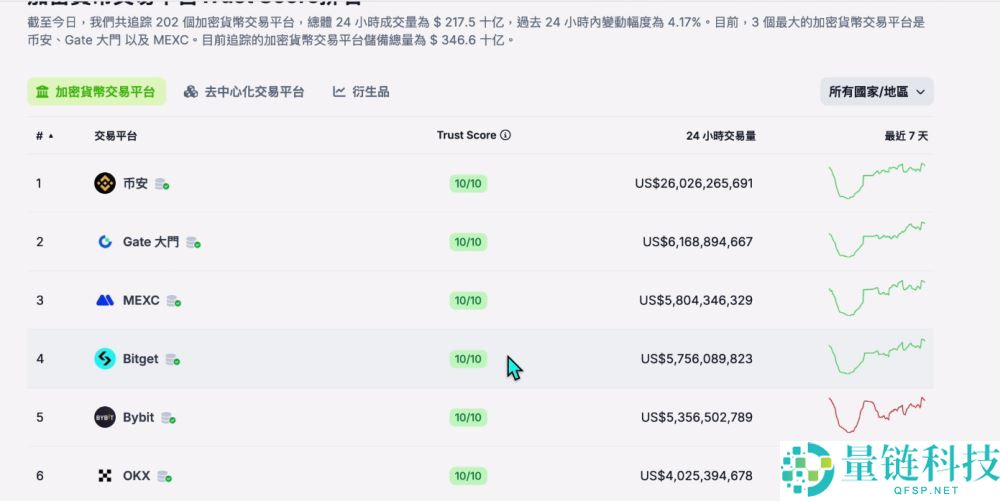Click the Bitget exchange logo icon

(105, 358)
